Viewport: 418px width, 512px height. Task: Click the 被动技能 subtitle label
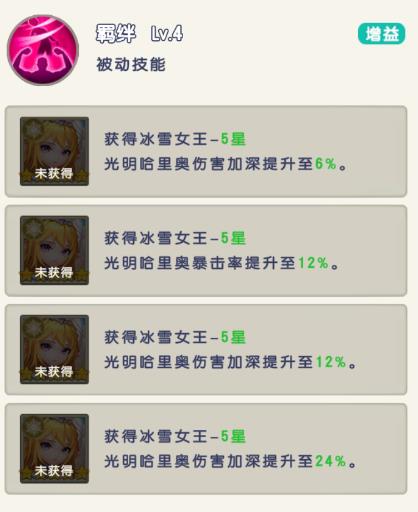[x=131, y=64]
